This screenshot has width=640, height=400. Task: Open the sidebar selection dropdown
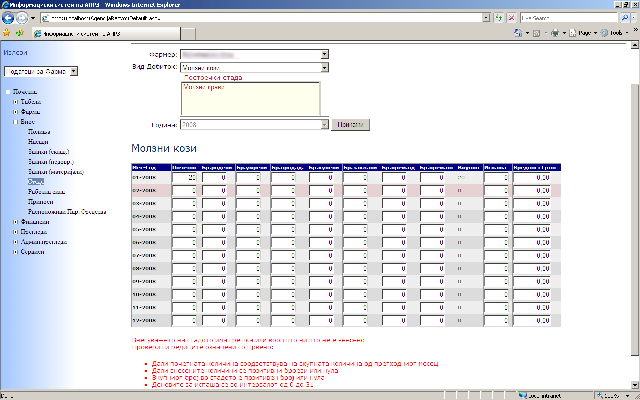click(x=74, y=71)
